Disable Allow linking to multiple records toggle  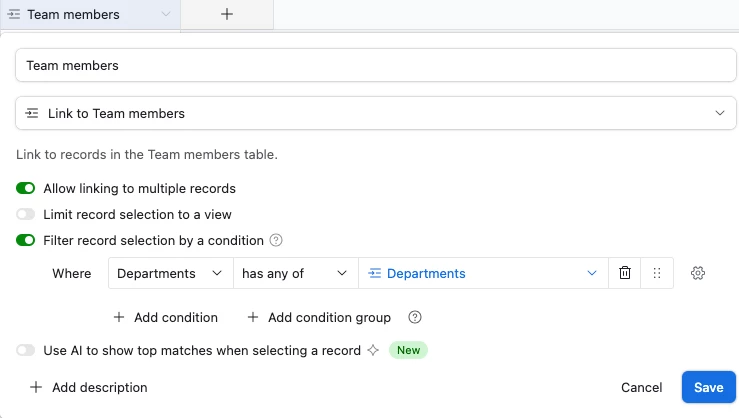26,188
